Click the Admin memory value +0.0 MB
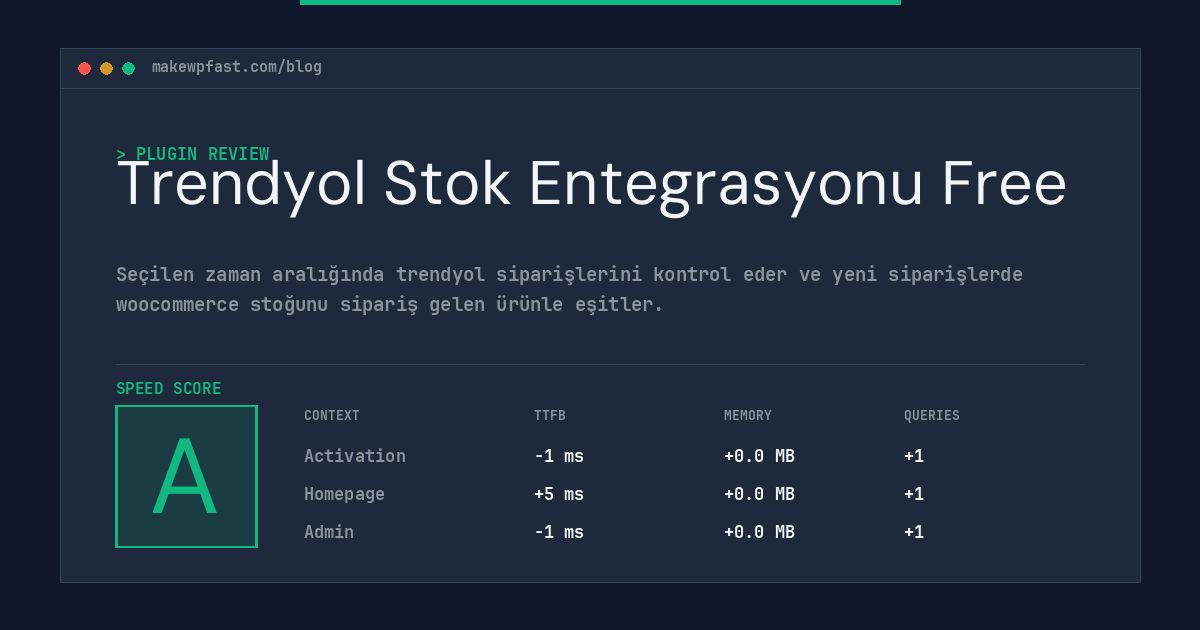The width and height of the screenshot is (1200, 630). pos(759,532)
